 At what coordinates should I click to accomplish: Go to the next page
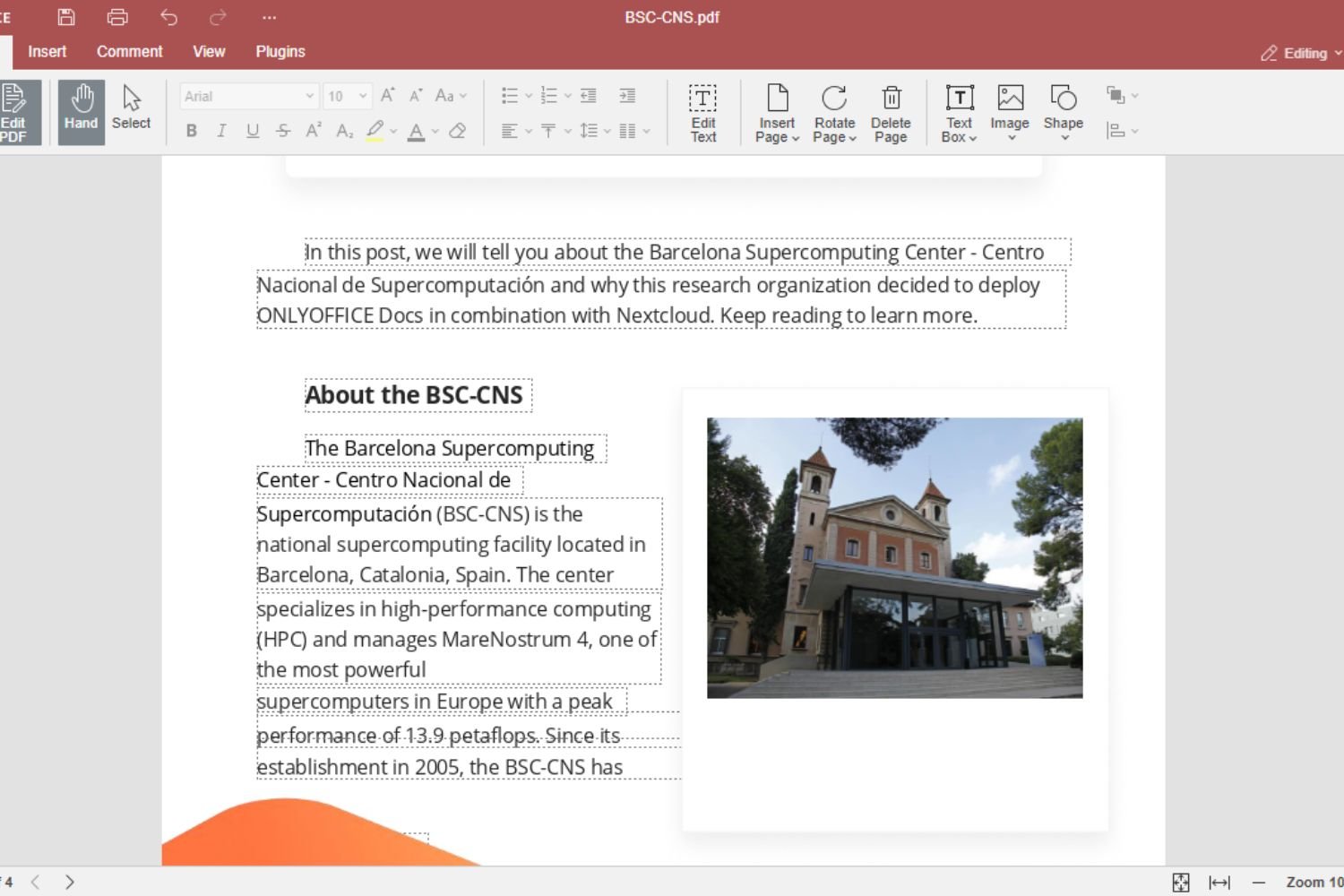70,882
